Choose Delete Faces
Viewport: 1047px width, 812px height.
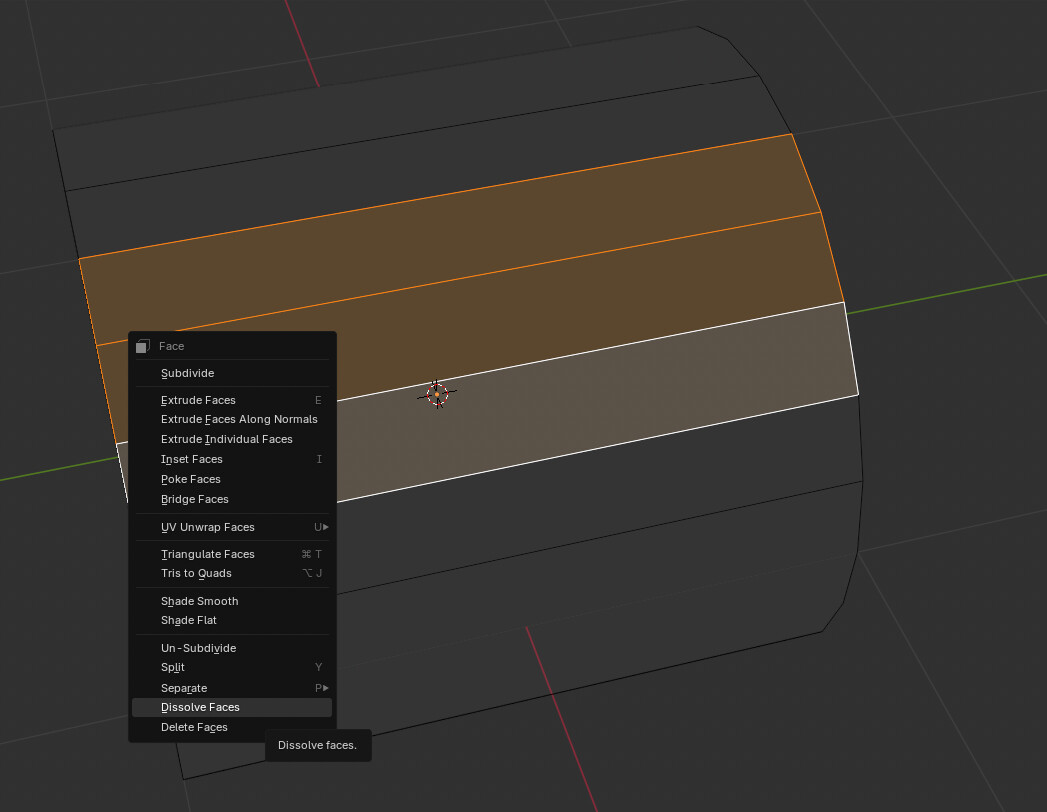click(232, 727)
